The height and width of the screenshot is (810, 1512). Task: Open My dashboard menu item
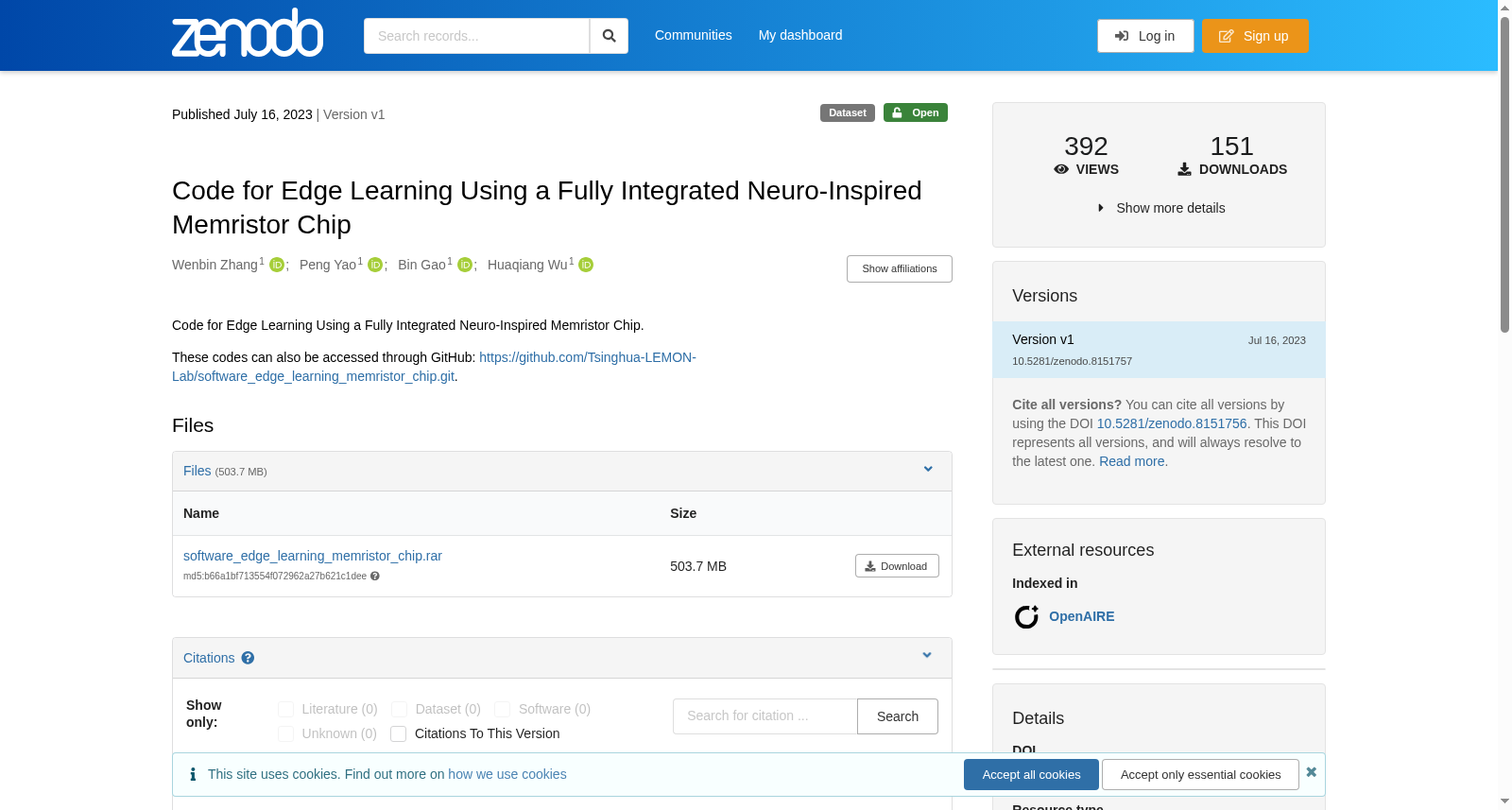tap(800, 35)
